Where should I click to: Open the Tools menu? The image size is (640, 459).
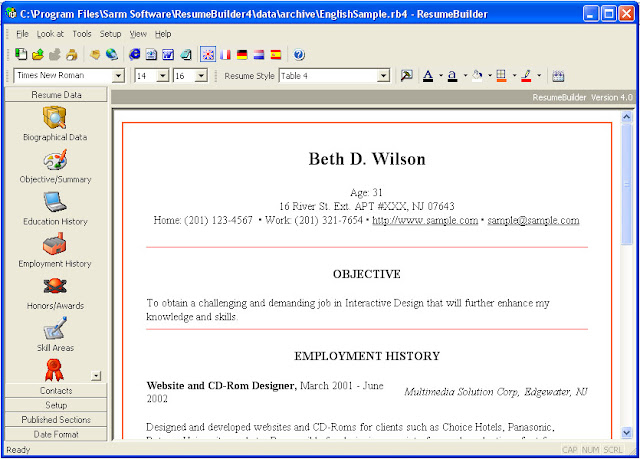point(82,34)
